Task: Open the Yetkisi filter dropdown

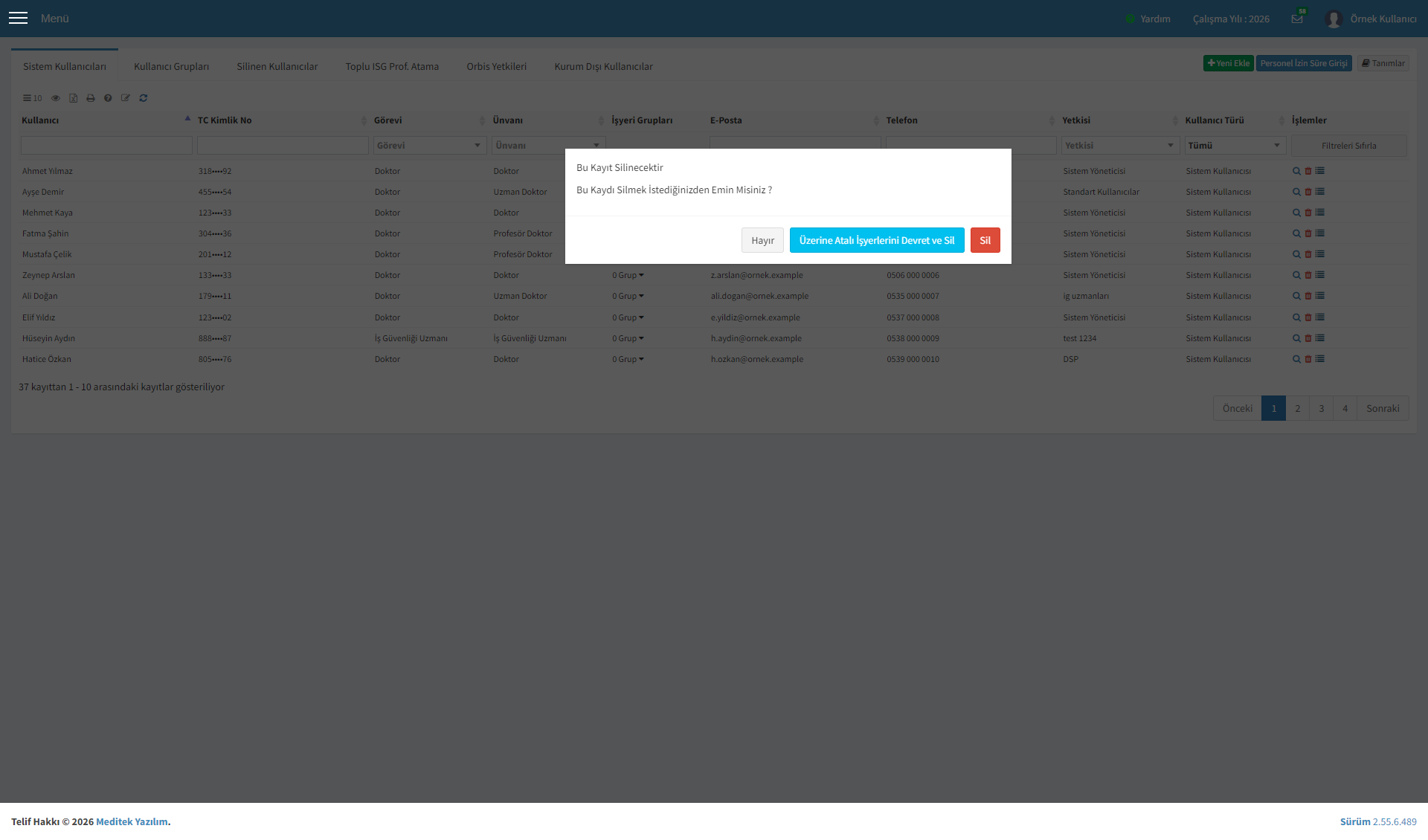Action: click(1120, 146)
